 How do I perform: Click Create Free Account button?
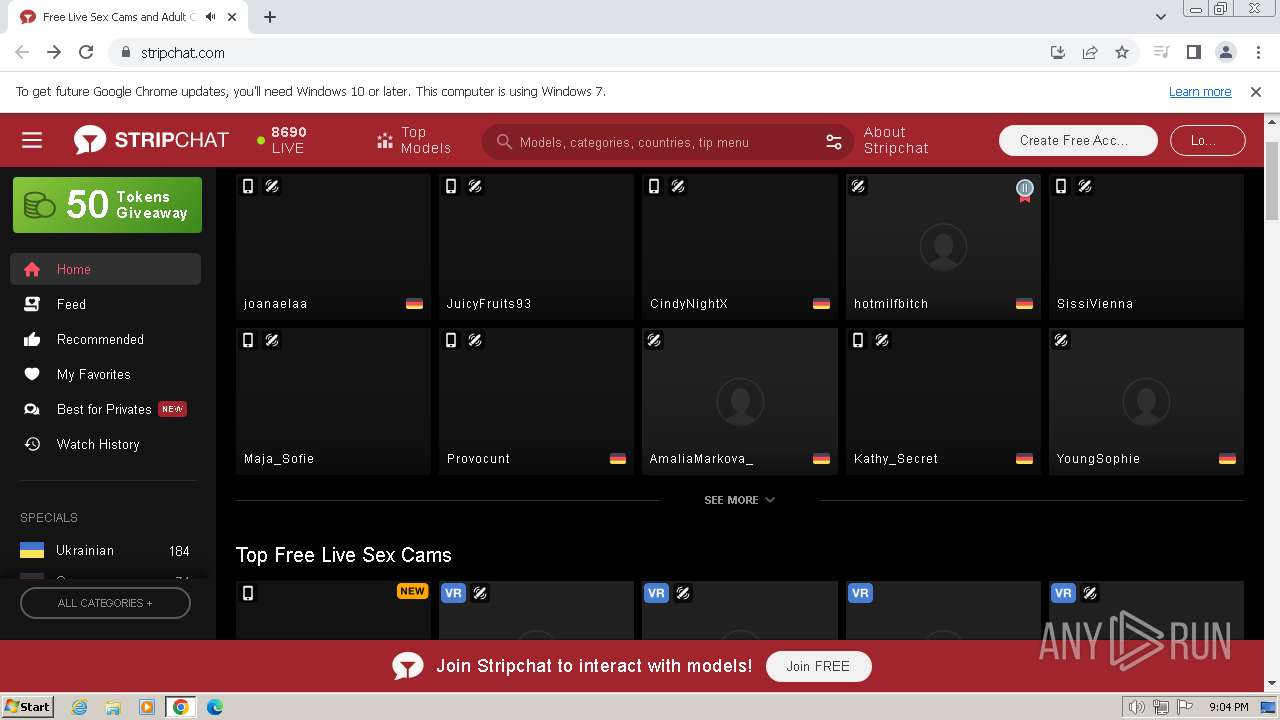(x=1078, y=140)
